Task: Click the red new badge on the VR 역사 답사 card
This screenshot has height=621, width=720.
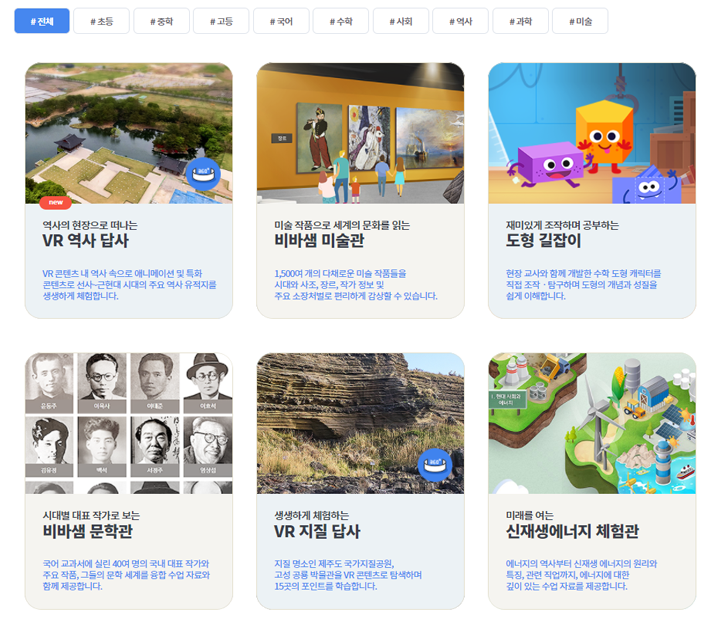Action: 56,203
